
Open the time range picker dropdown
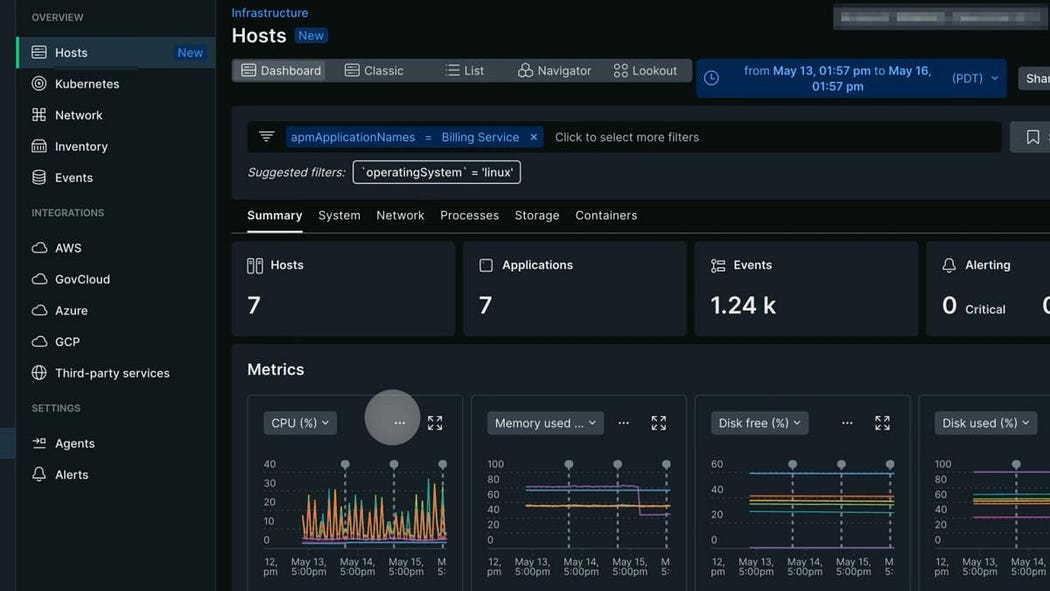coord(851,78)
